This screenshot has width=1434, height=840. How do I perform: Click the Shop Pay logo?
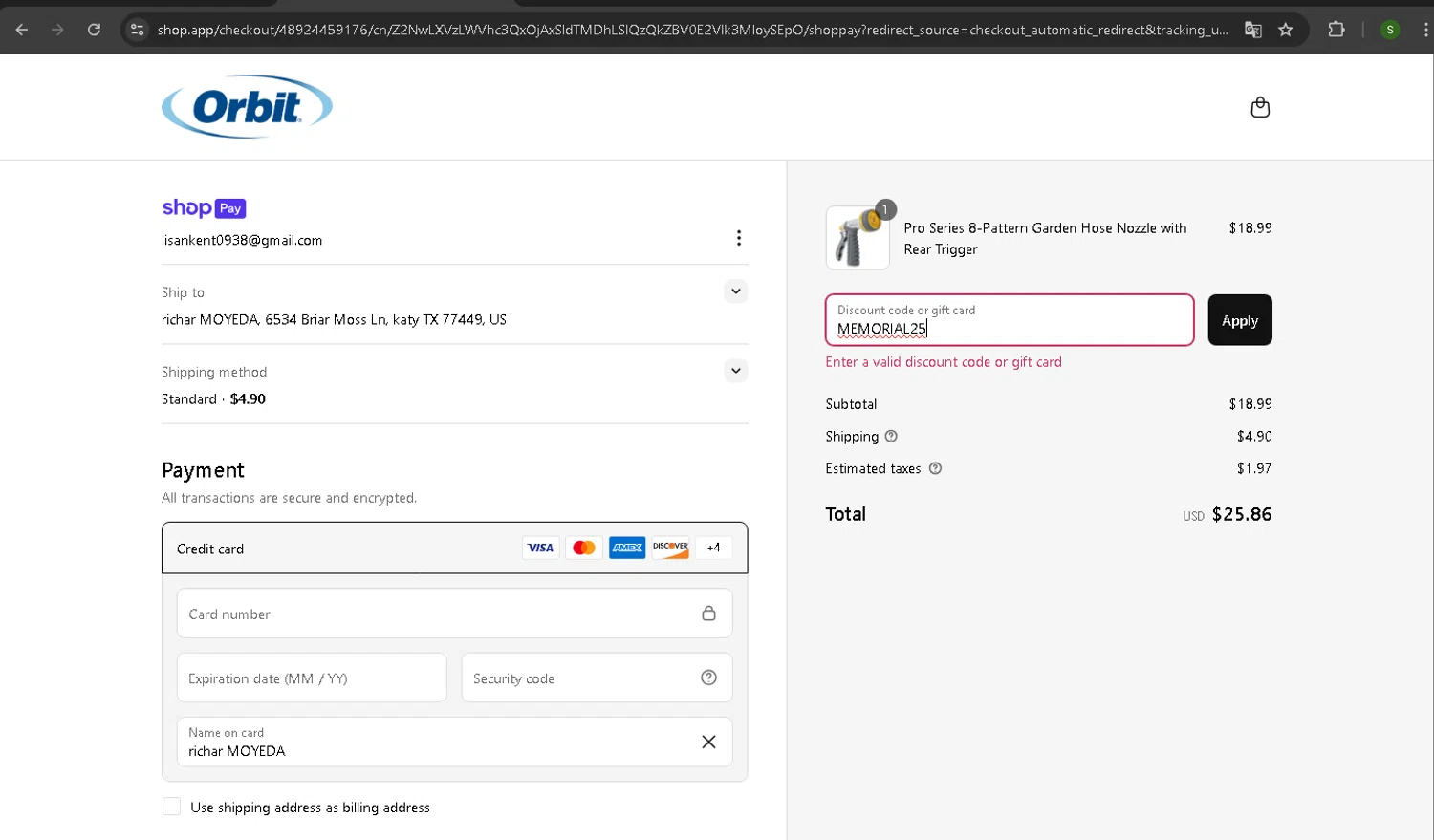pos(204,207)
